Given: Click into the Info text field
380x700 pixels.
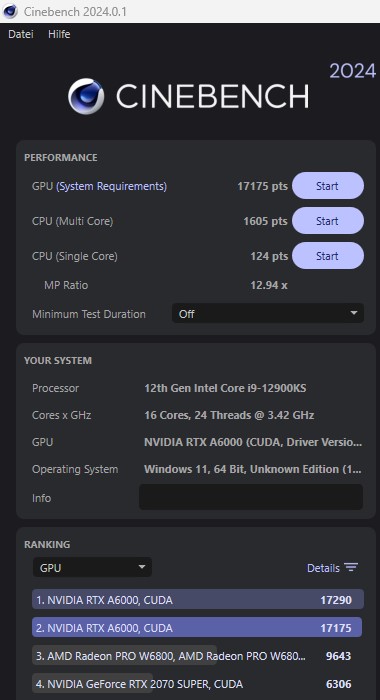Looking at the screenshot, I should click(251, 497).
